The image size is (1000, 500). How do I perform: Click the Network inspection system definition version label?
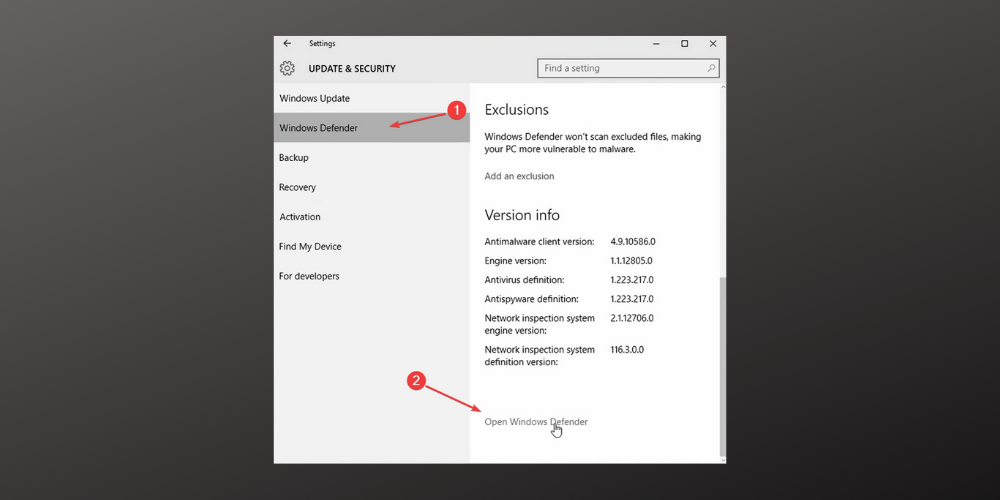(x=540, y=356)
